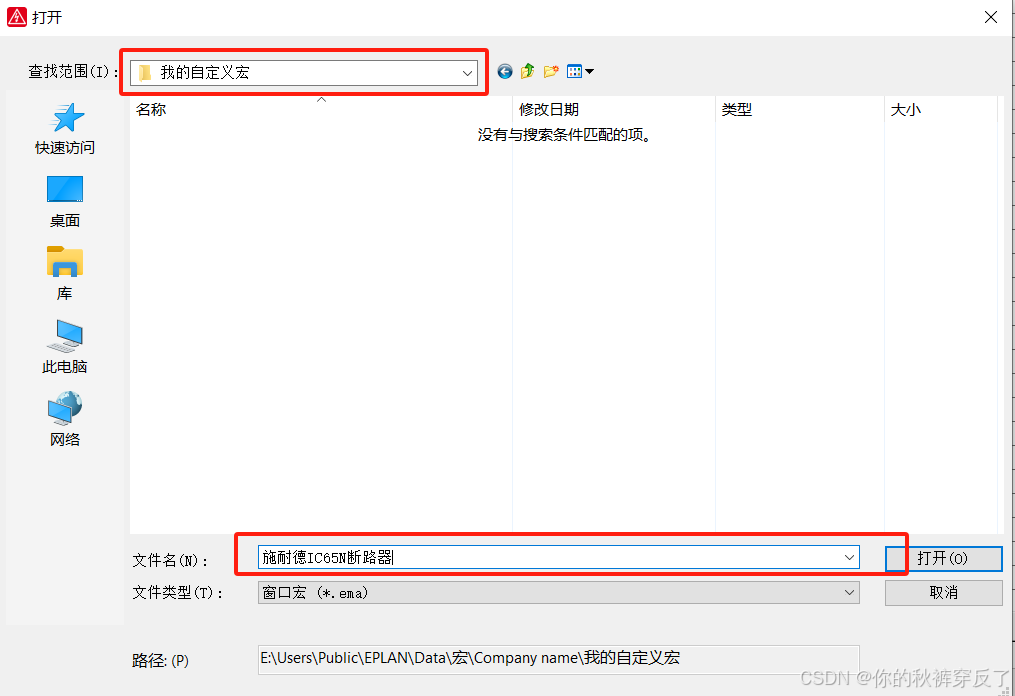This screenshot has width=1015, height=696.
Task: Expand the 查找范围 folder dropdown
Action: coord(467,73)
